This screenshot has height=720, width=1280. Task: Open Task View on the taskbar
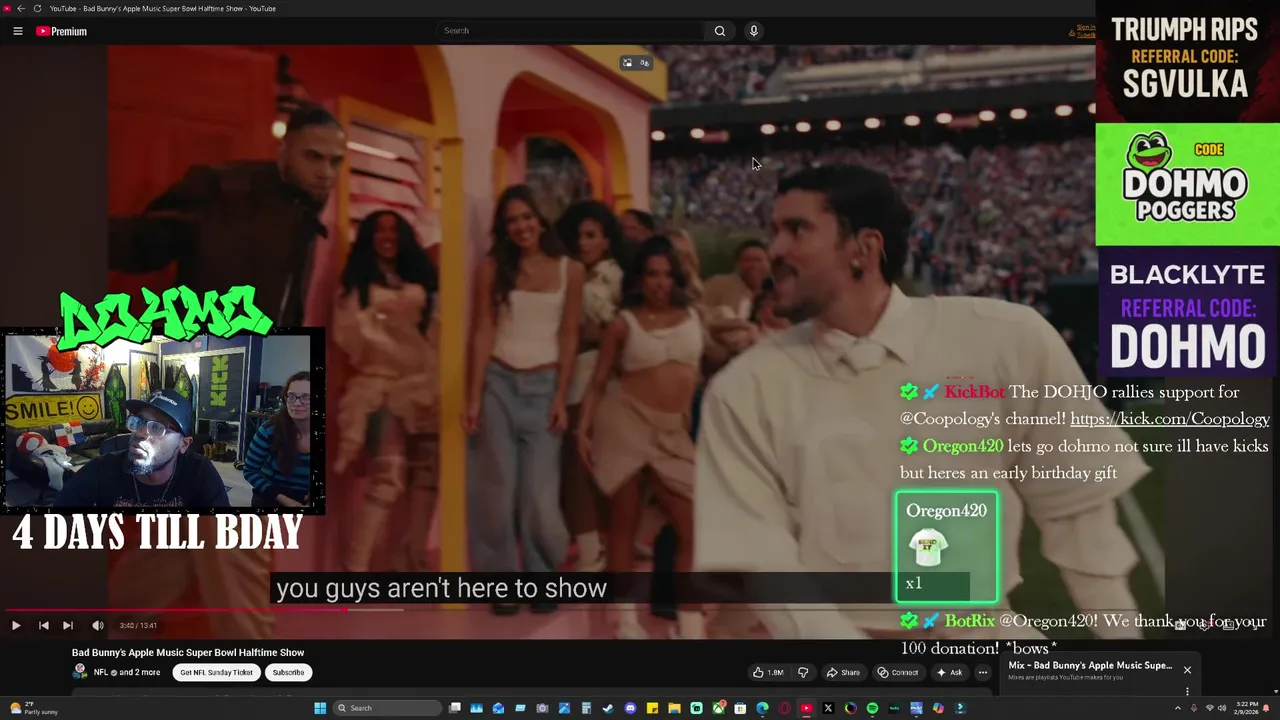[x=455, y=708]
